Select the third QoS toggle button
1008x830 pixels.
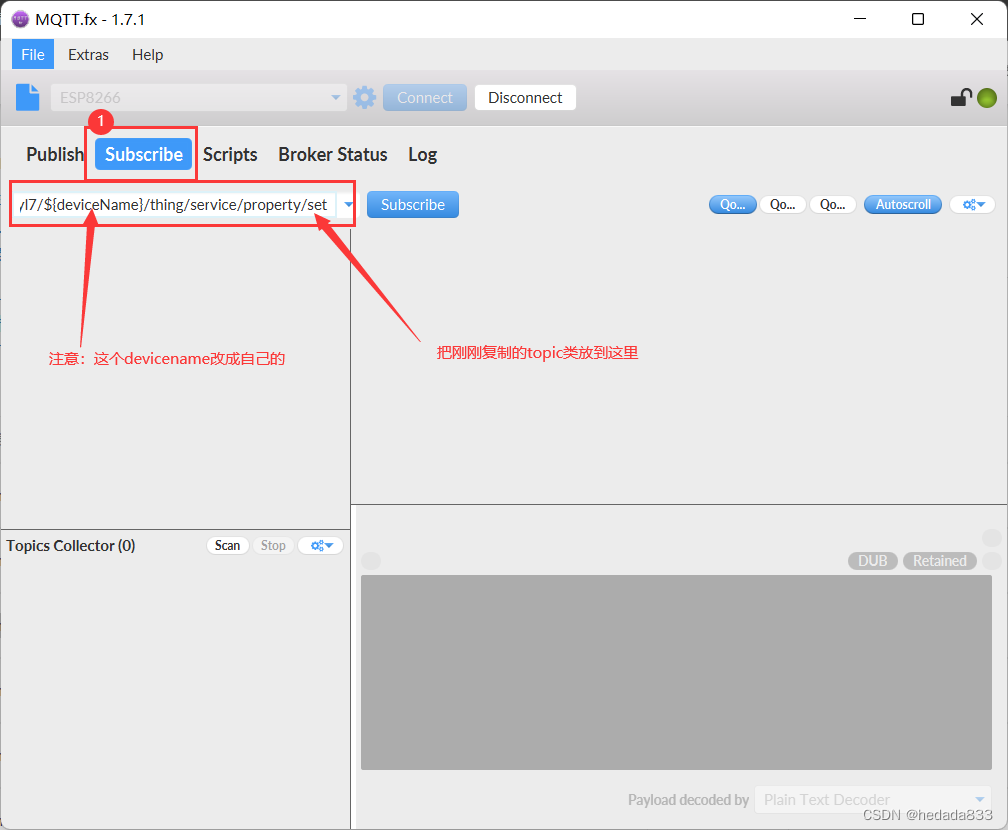[x=832, y=204]
